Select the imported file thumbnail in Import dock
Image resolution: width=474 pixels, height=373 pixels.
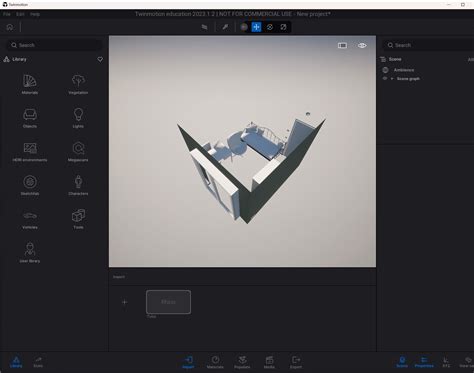pyautogui.click(x=168, y=302)
